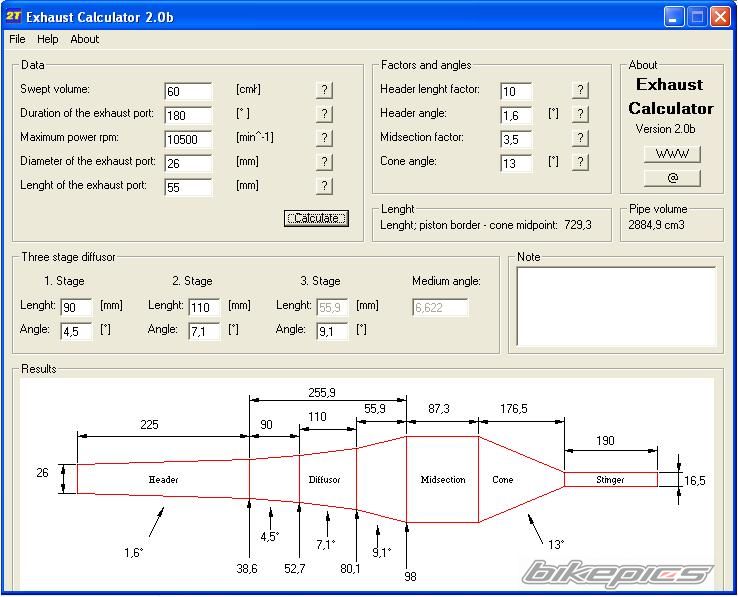Focus the Swept volume input
The width and height of the screenshot is (738, 597).
click(188, 91)
